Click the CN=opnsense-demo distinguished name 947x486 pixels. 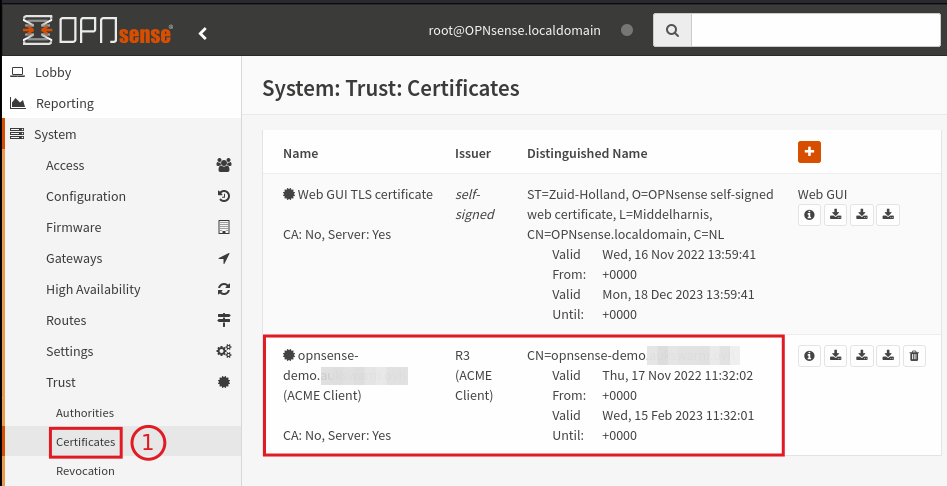(633, 356)
